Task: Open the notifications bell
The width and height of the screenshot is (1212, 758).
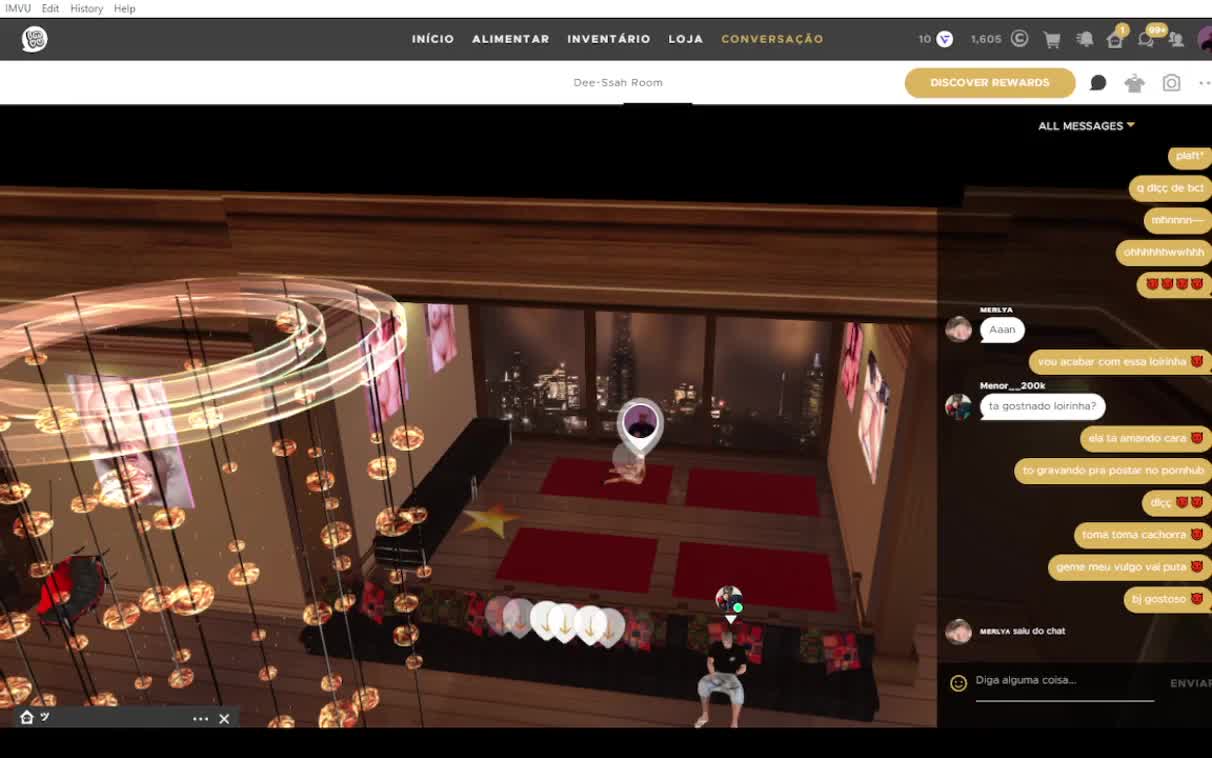Action: click(1084, 40)
